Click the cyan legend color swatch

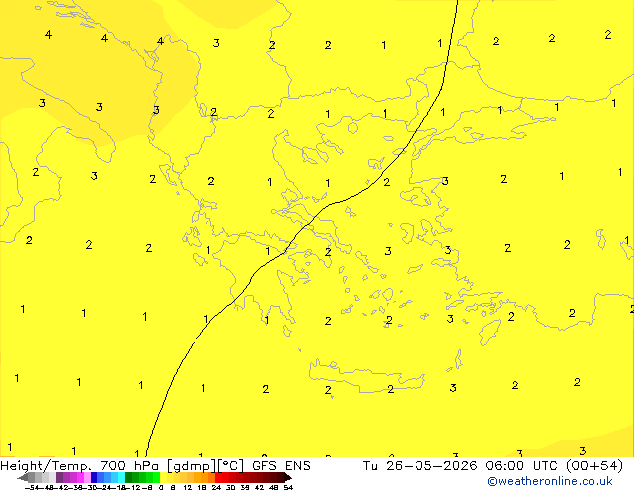[121, 477]
